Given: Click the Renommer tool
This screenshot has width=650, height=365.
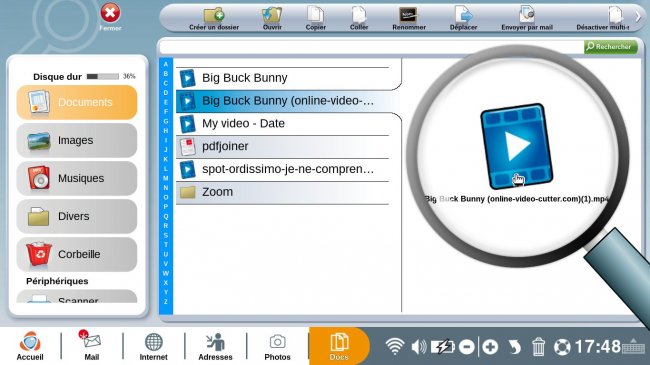Looking at the screenshot, I should (x=409, y=19).
